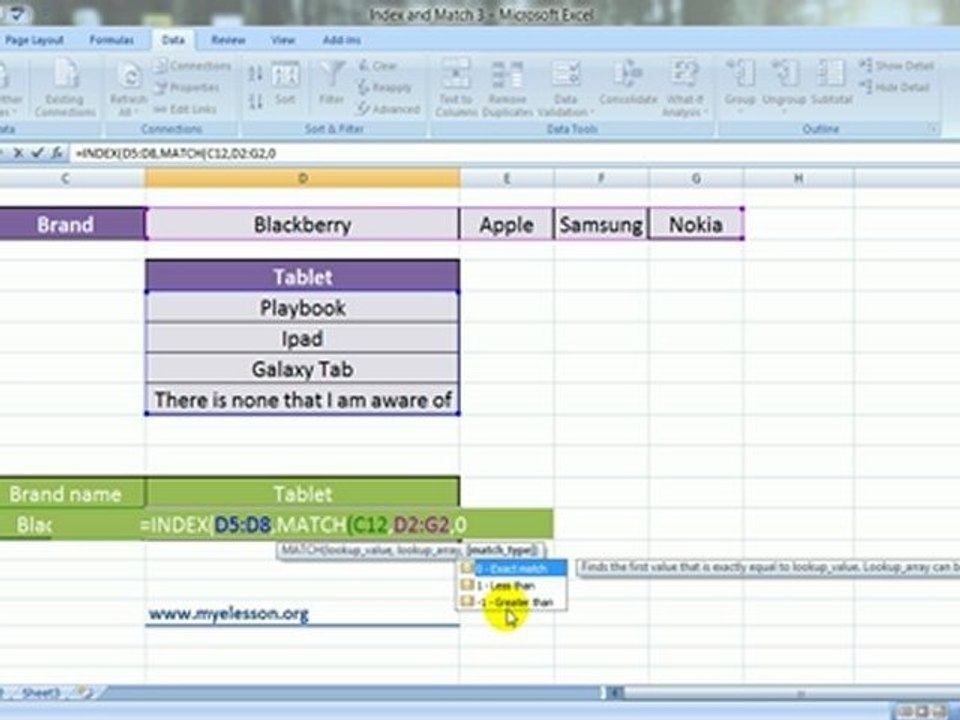Click the insert new worksheet icon
The image size is (960, 720).
click(84, 692)
